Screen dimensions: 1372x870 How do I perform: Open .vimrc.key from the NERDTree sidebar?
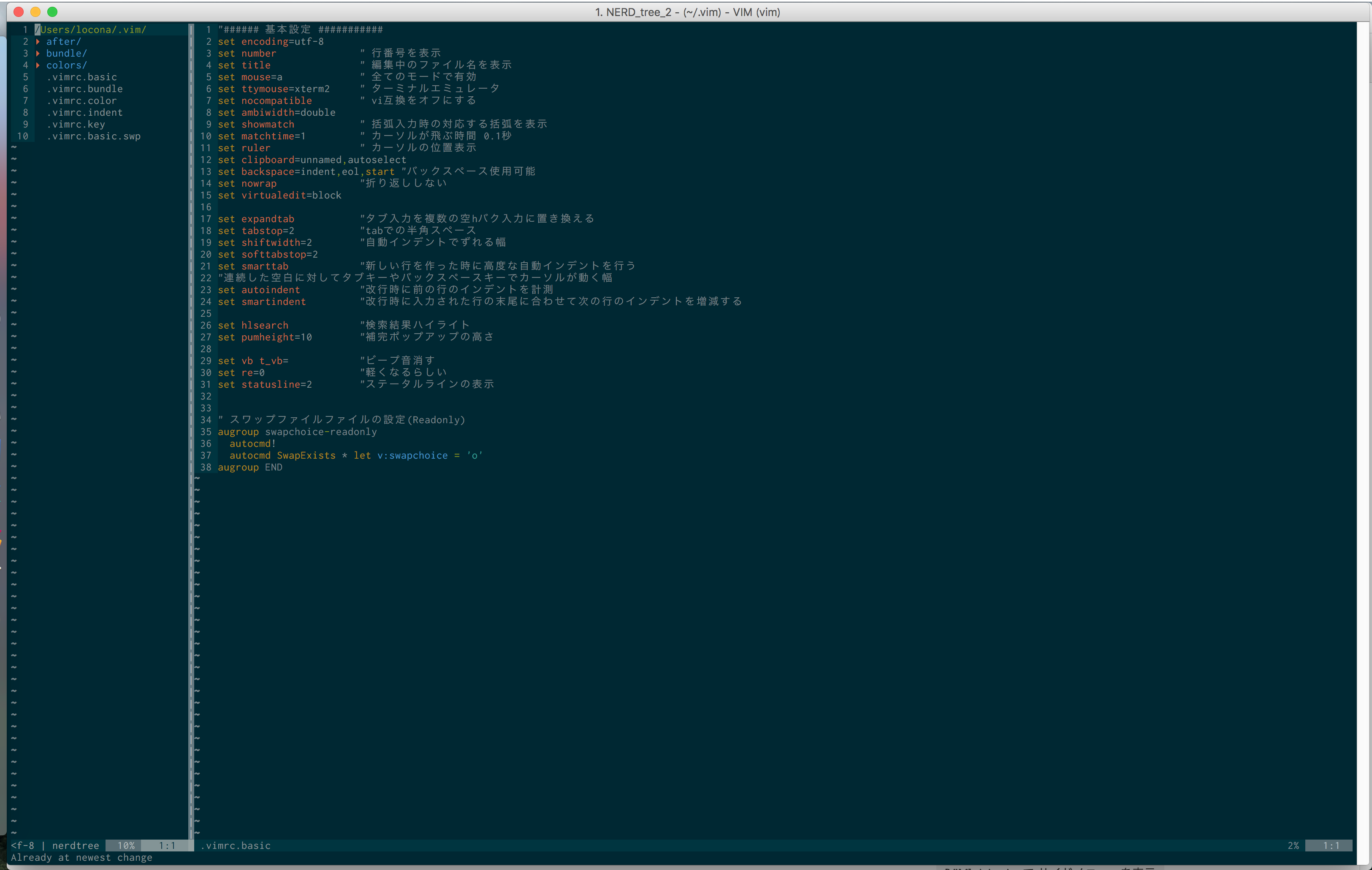76,124
